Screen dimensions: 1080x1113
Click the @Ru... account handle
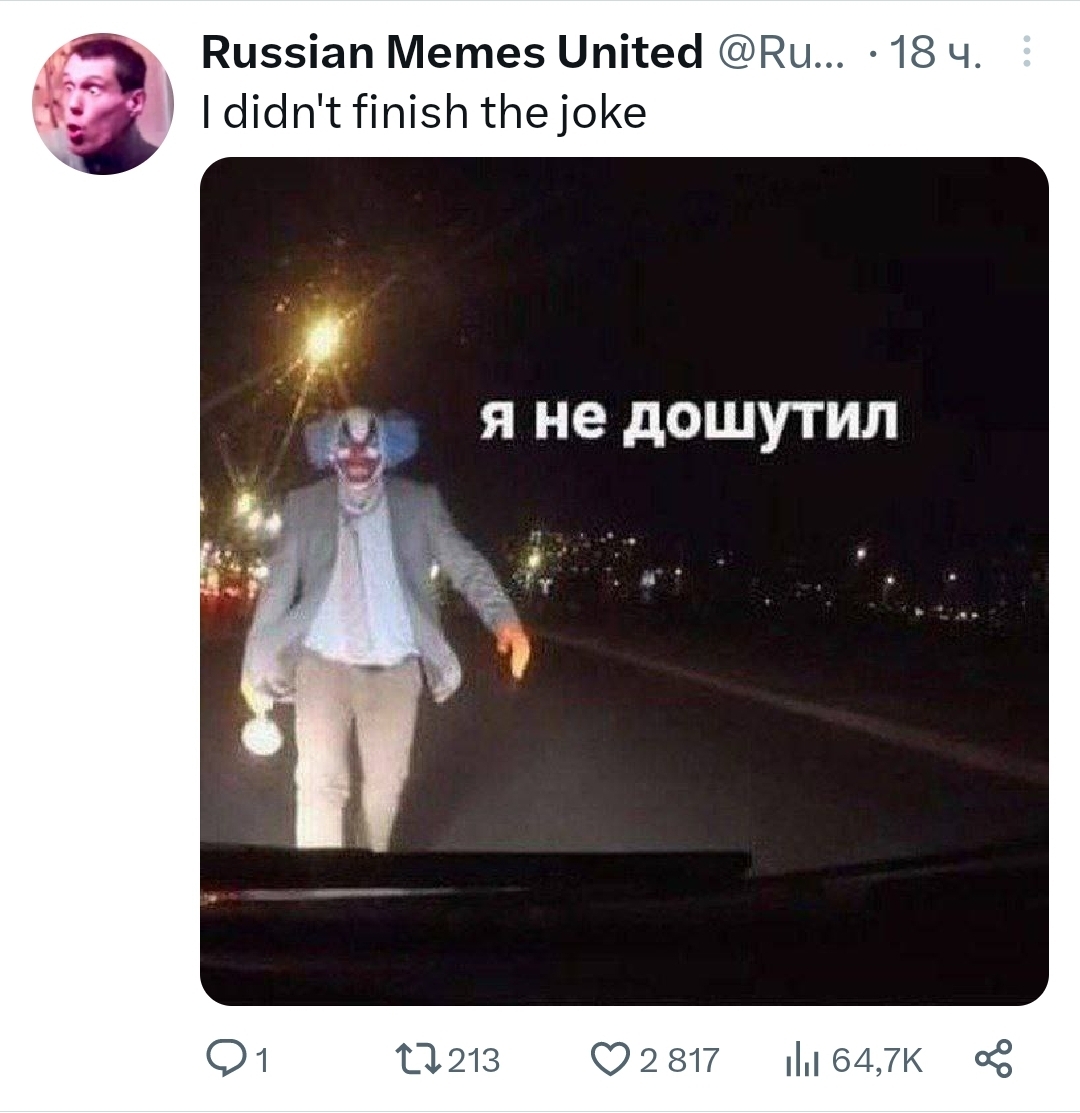point(781,53)
